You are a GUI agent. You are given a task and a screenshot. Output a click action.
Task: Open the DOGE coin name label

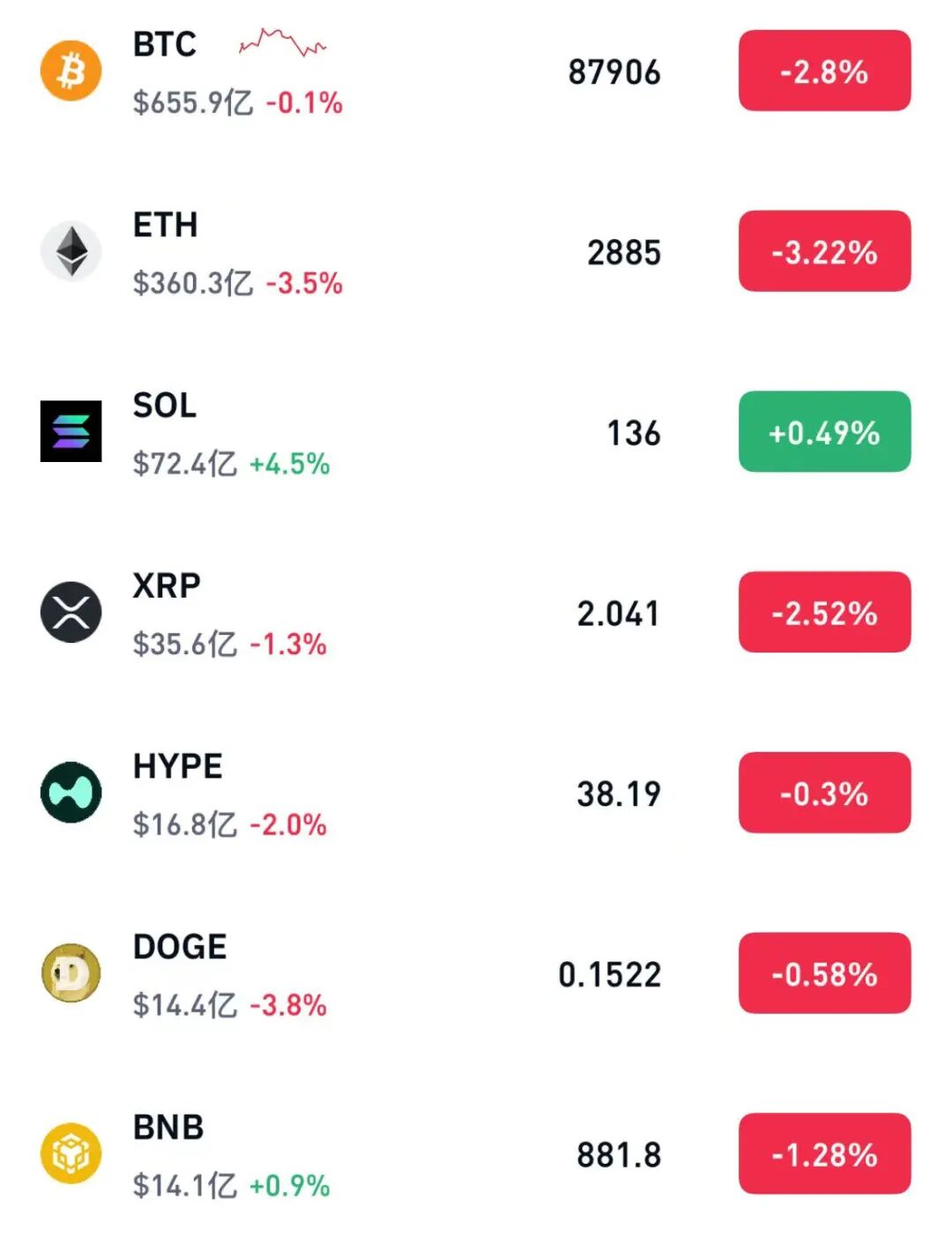tap(180, 946)
